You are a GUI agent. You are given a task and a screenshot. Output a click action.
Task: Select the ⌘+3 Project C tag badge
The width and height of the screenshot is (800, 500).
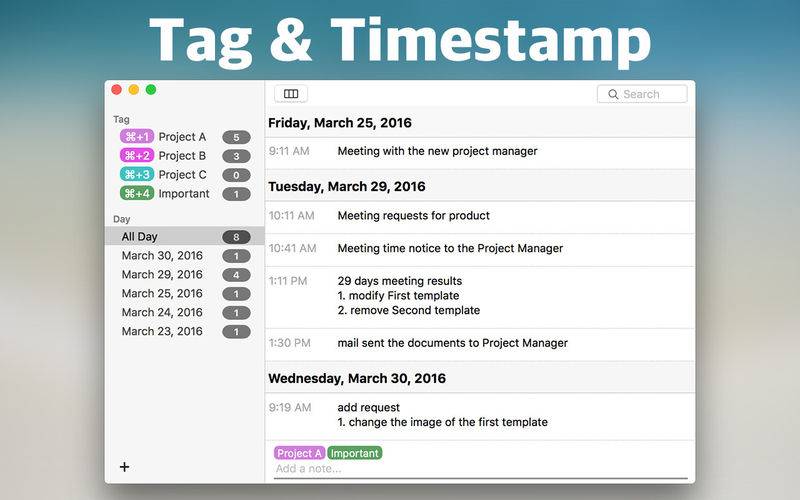(x=137, y=174)
